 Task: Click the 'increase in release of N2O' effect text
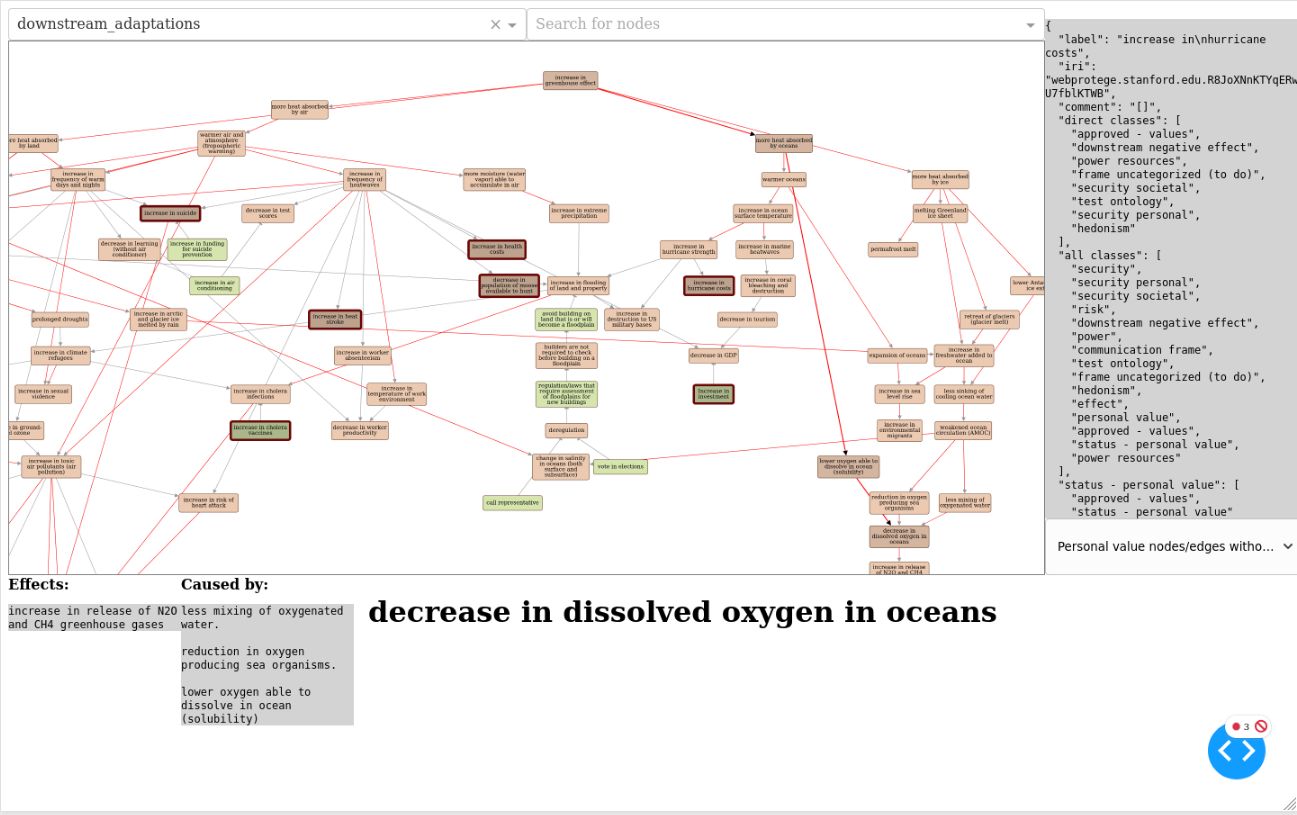pyautogui.click(x=93, y=617)
